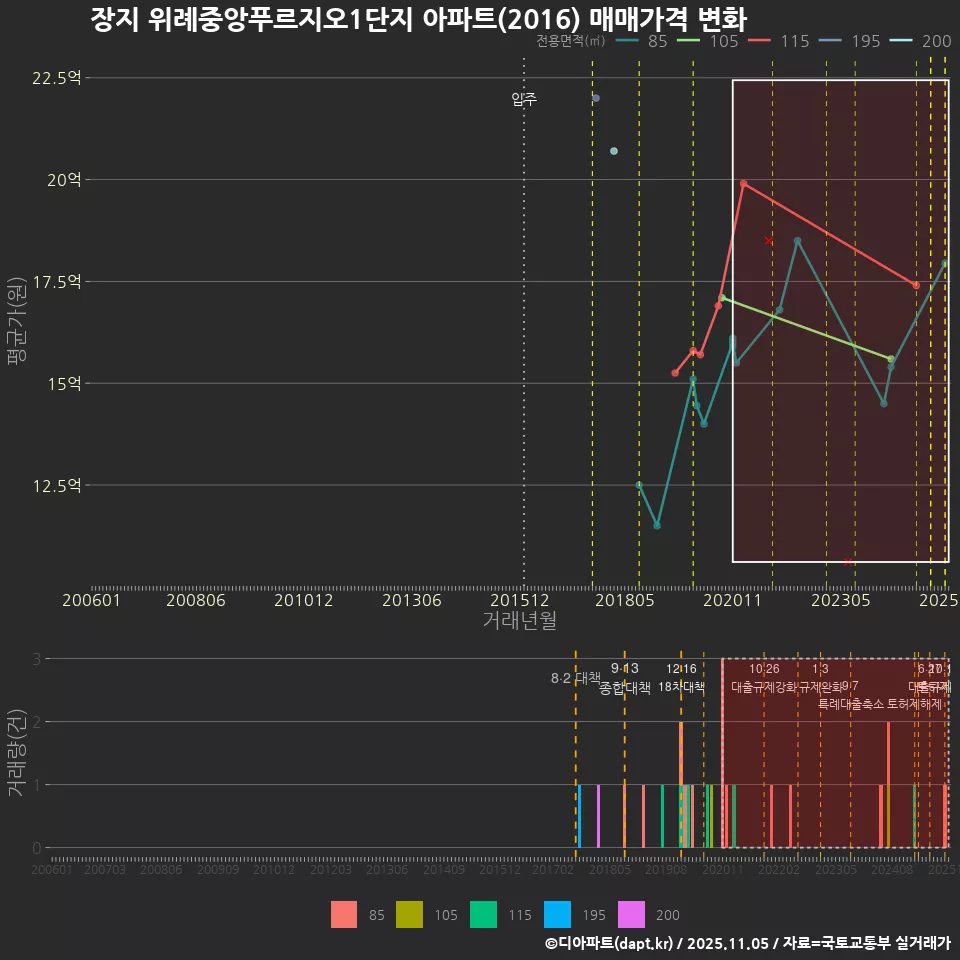Click the isolated teal data point near 20.7억
This screenshot has width=960, height=960.
[x=613, y=149]
